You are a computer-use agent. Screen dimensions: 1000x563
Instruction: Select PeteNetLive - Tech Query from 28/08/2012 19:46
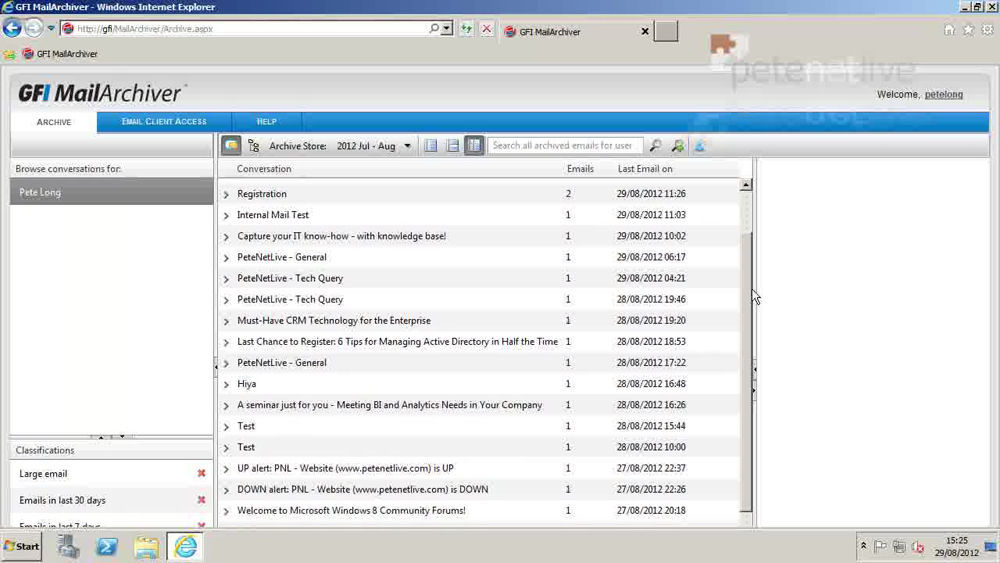coord(479,299)
